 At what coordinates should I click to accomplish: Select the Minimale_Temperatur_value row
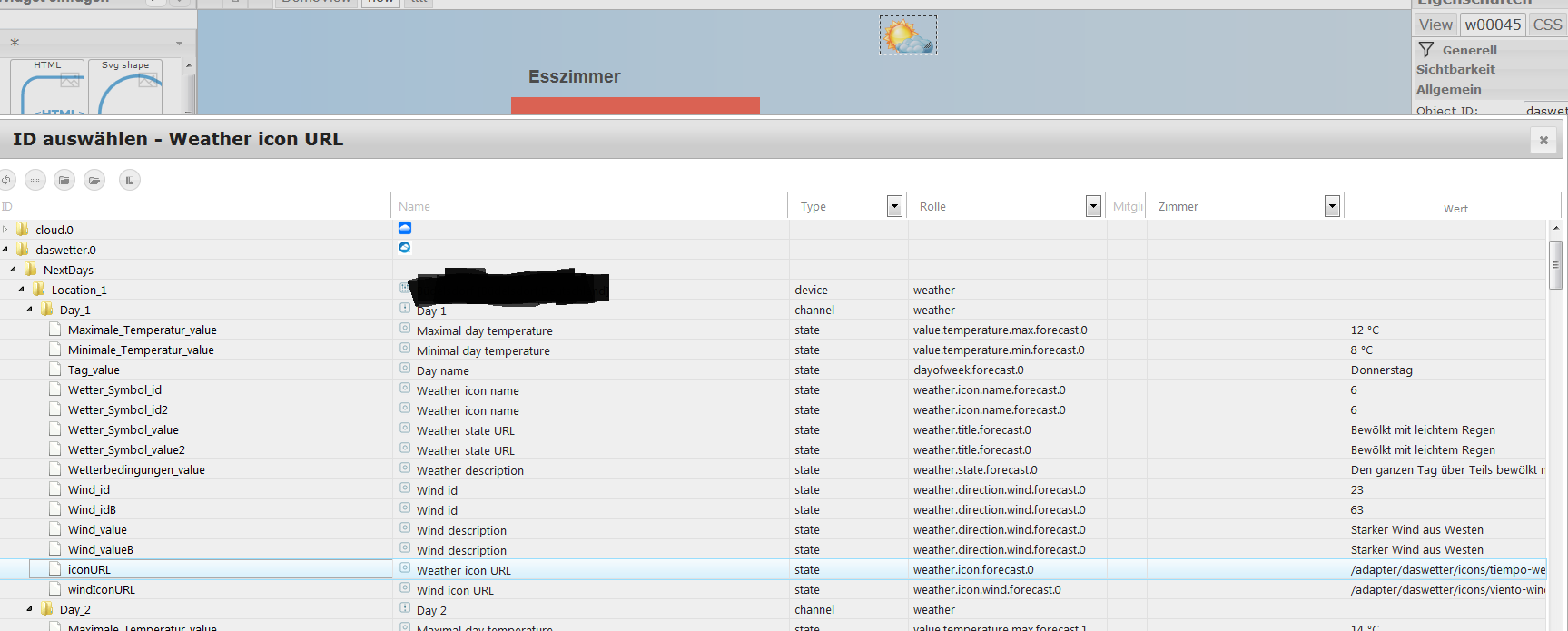coord(773,350)
